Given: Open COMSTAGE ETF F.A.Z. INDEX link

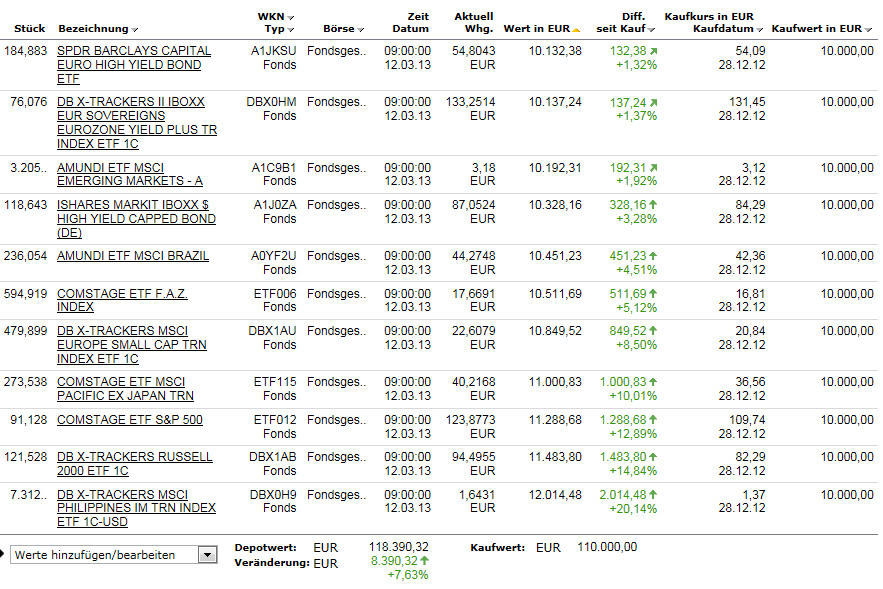Looking at the screenshot, I should pyautogui.click(x=122, y=300).
